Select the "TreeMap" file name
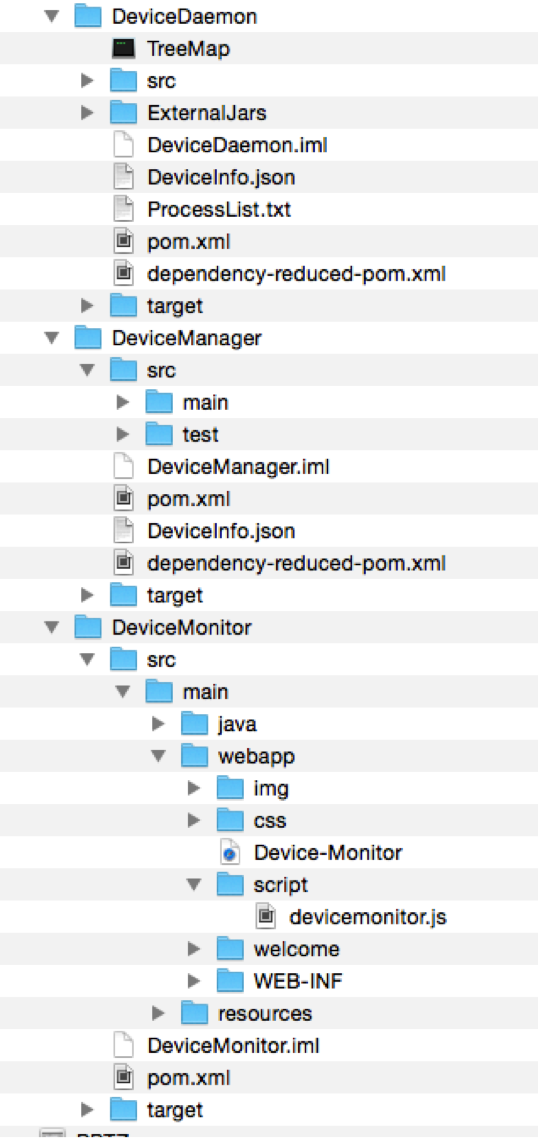The height and width of the screenshot is (1138, 539). click(189, 49)
